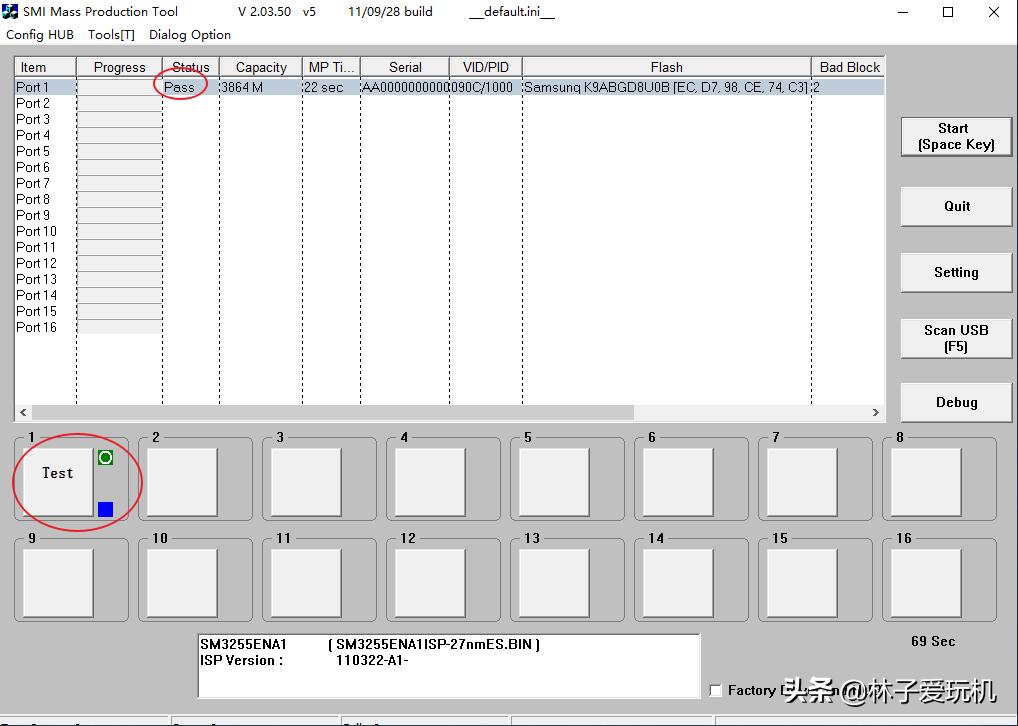Click the Quit button
Image resolution: width=1018 pixels, height=726 pixels.
(x=956, y=206)
